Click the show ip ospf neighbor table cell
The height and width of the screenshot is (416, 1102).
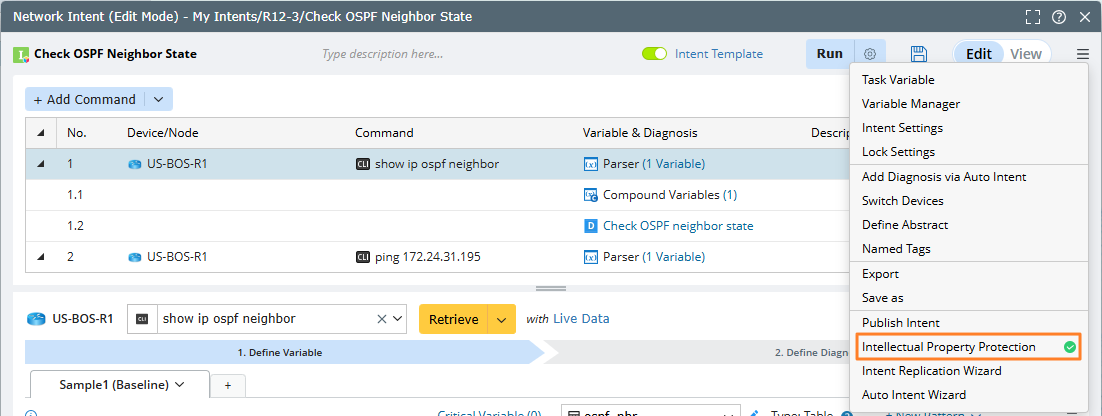[436, 164]
